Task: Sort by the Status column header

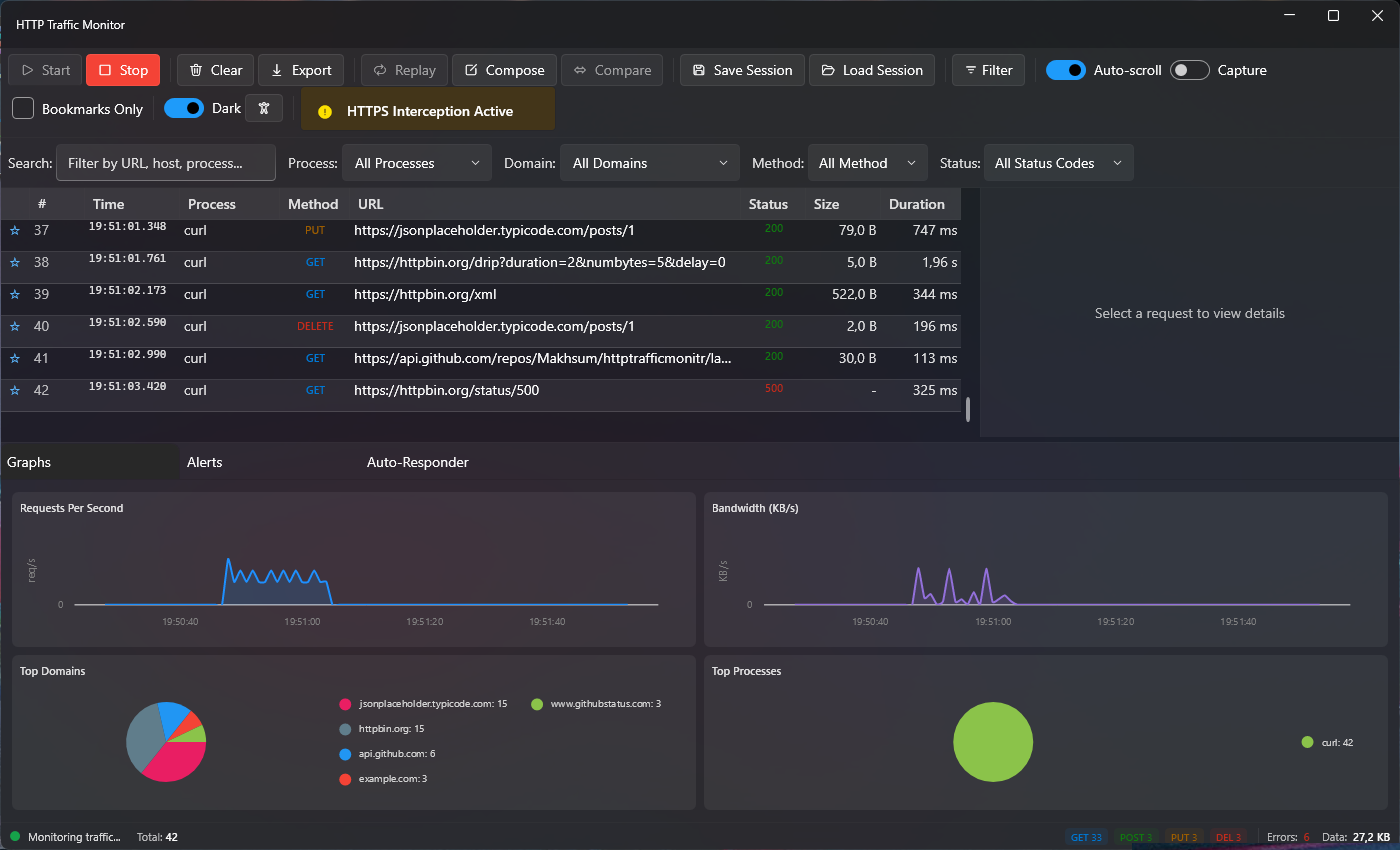Action: [768, 204]
